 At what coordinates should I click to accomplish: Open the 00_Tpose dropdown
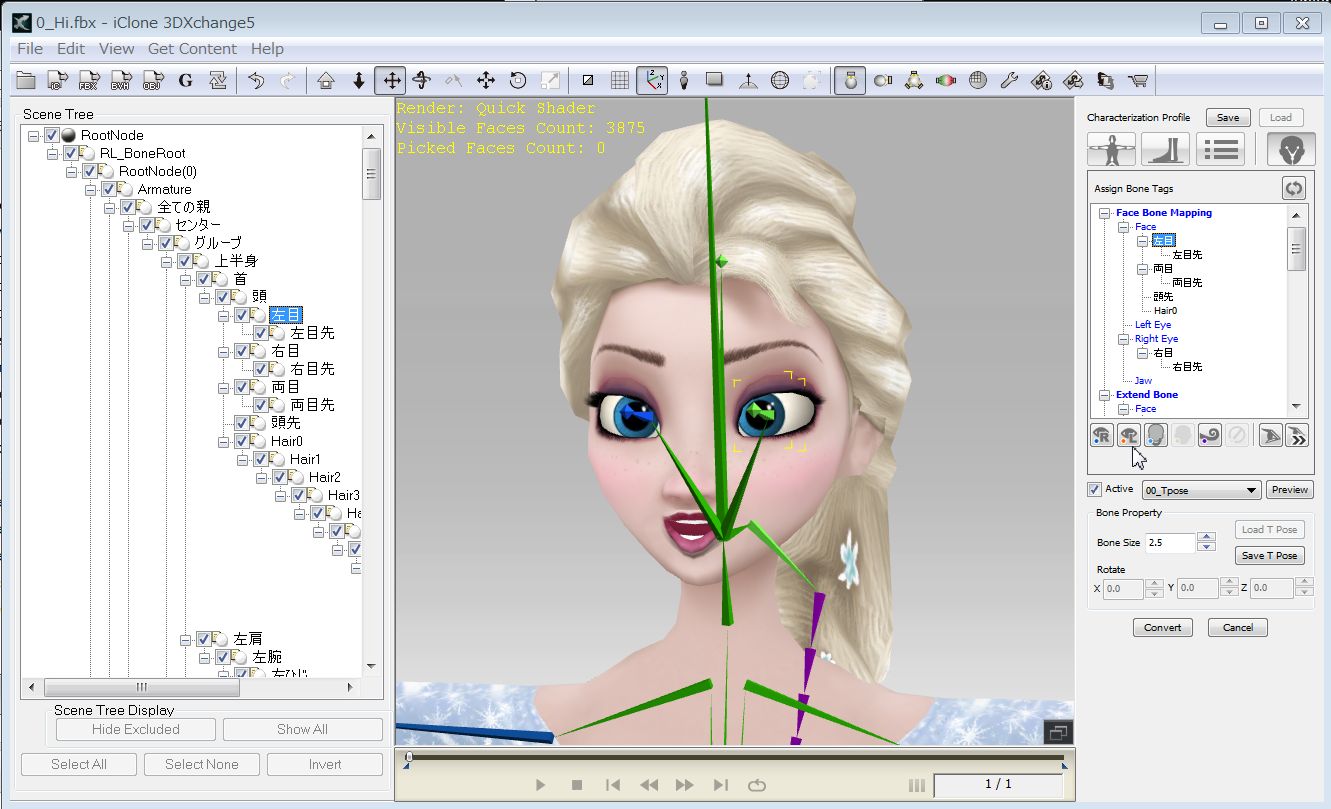point(1201,490)
